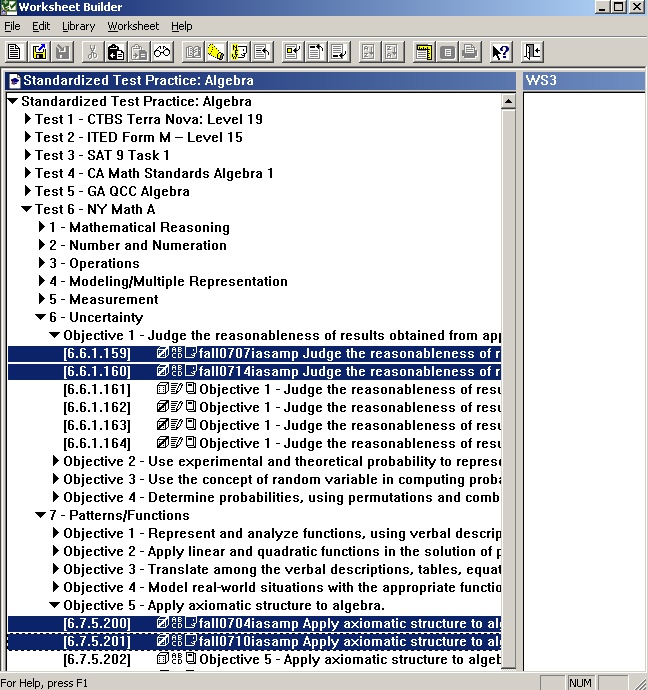The image size is (648, 690).
Task: Click the list move-up arrow icon
Action: coord(316,52)
